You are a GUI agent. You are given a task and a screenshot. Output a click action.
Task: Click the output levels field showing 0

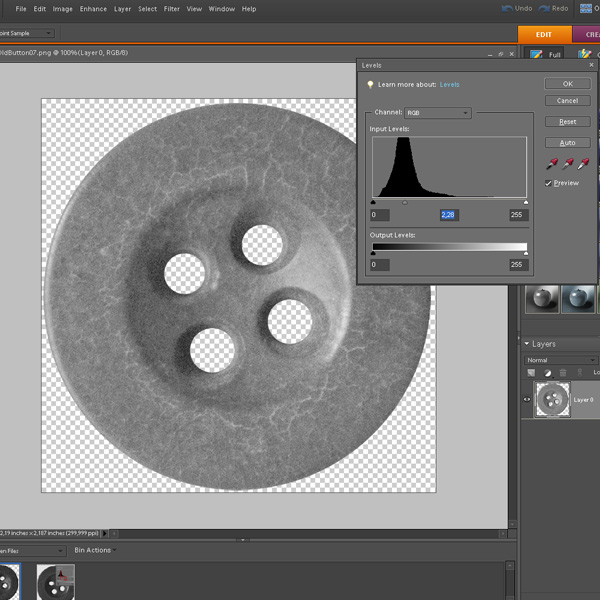tap(380, 264)
